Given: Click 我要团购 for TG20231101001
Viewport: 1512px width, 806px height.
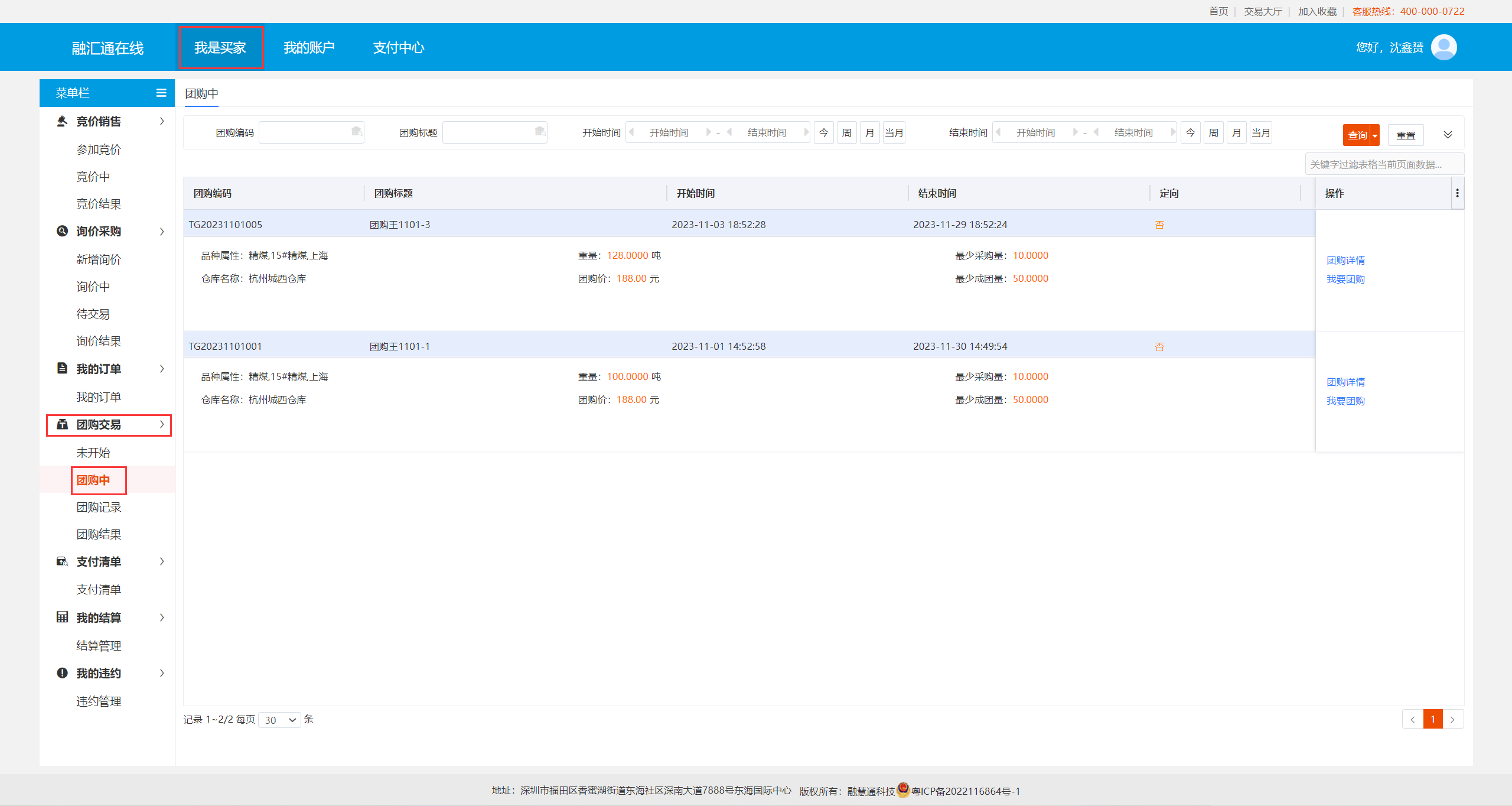Looking at the screenshot, I should (x=1345, y=401).
